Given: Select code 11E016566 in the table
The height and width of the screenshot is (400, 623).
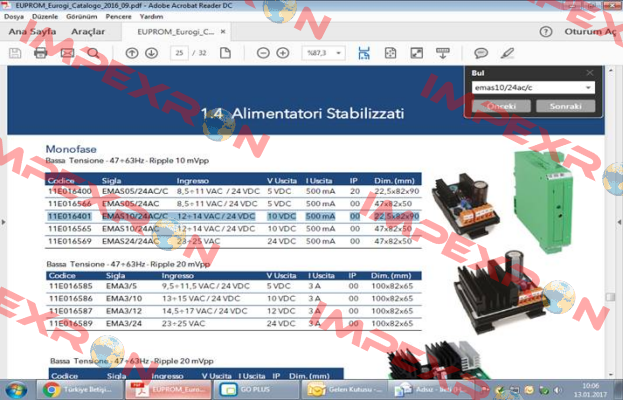Looking at the screenshot, I should click(70, 204).
